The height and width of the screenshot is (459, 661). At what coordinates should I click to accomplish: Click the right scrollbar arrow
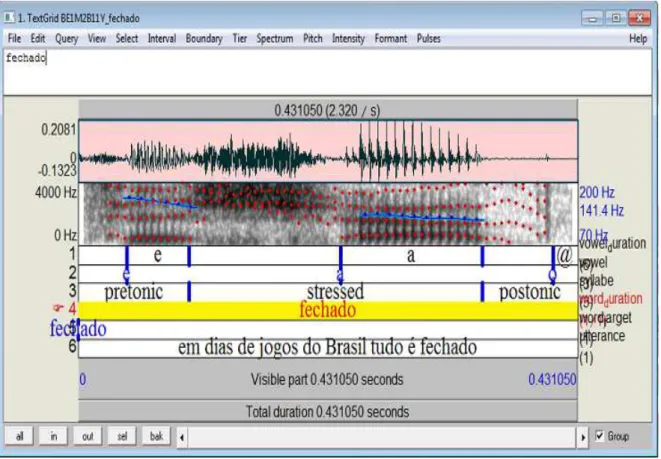[583, 437]
